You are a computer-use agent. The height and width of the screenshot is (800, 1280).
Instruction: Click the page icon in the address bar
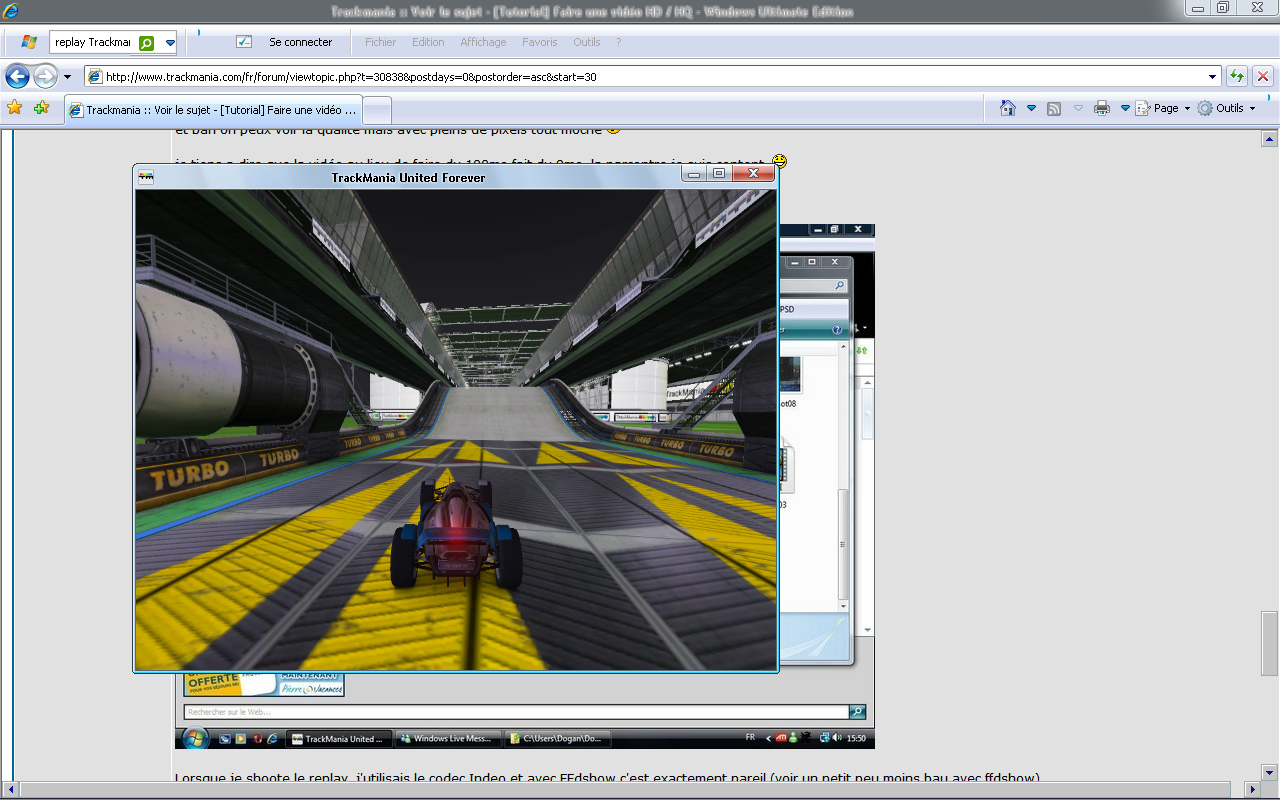point(95,76)
